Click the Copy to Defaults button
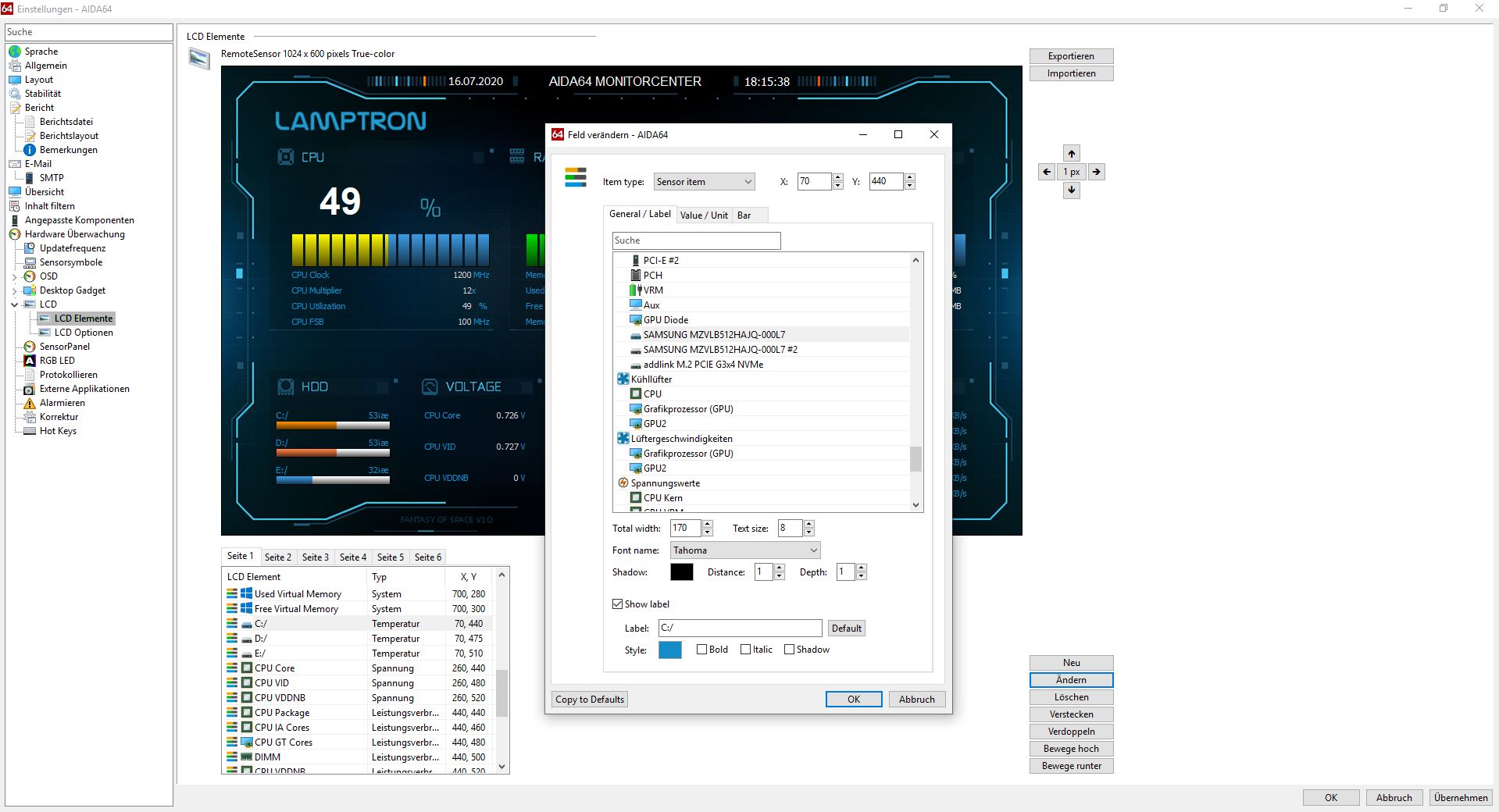This screenshot has width=1499, height=812. pos(590,700)
